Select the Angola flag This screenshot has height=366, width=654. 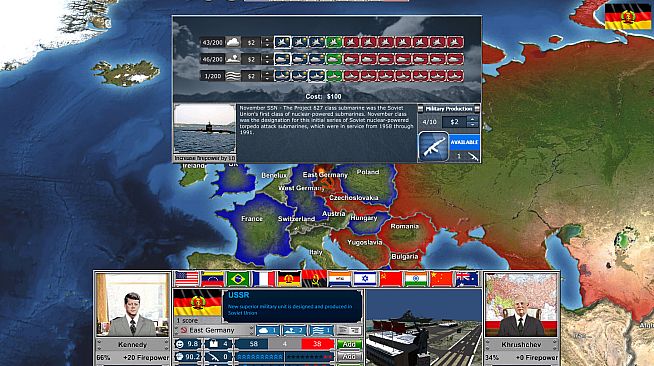tap(314, 279)
